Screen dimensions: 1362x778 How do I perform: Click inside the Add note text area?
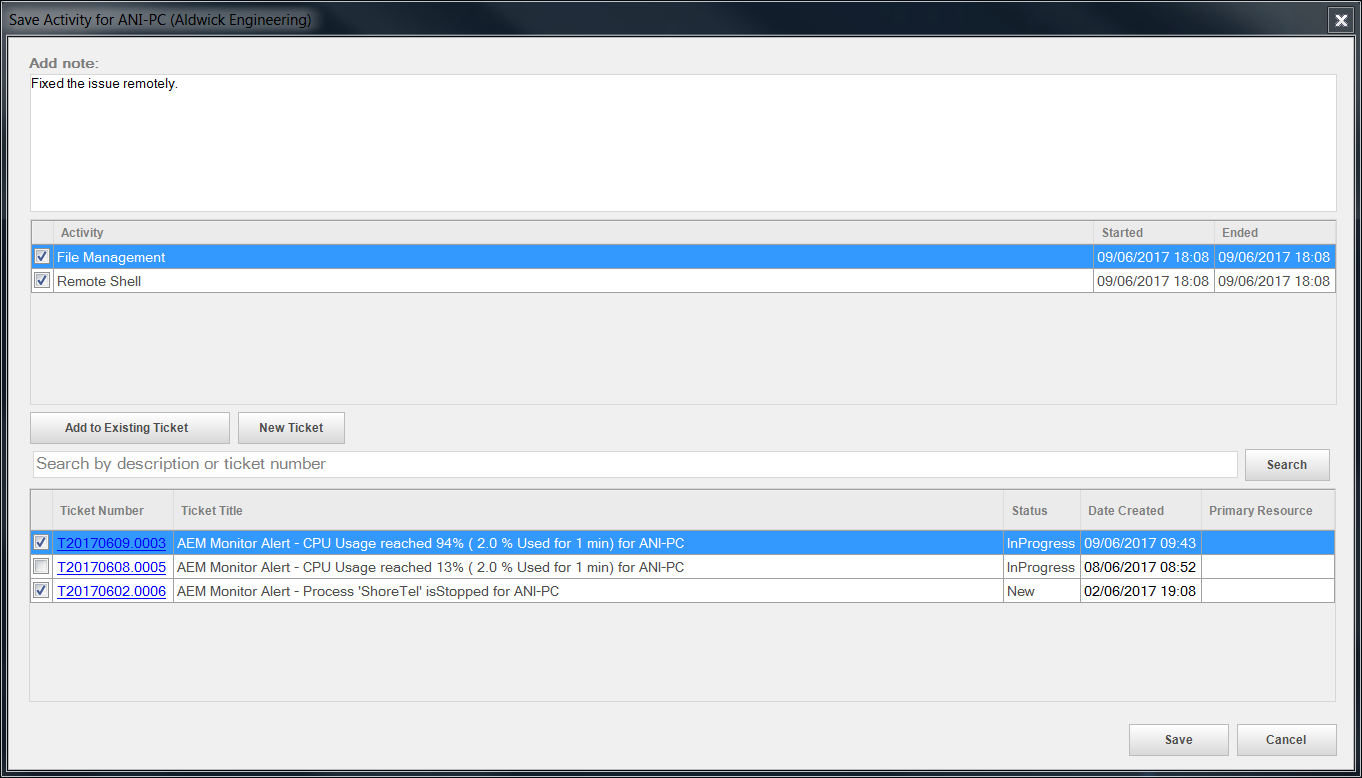pyautogui.click(x=683, y=143)
